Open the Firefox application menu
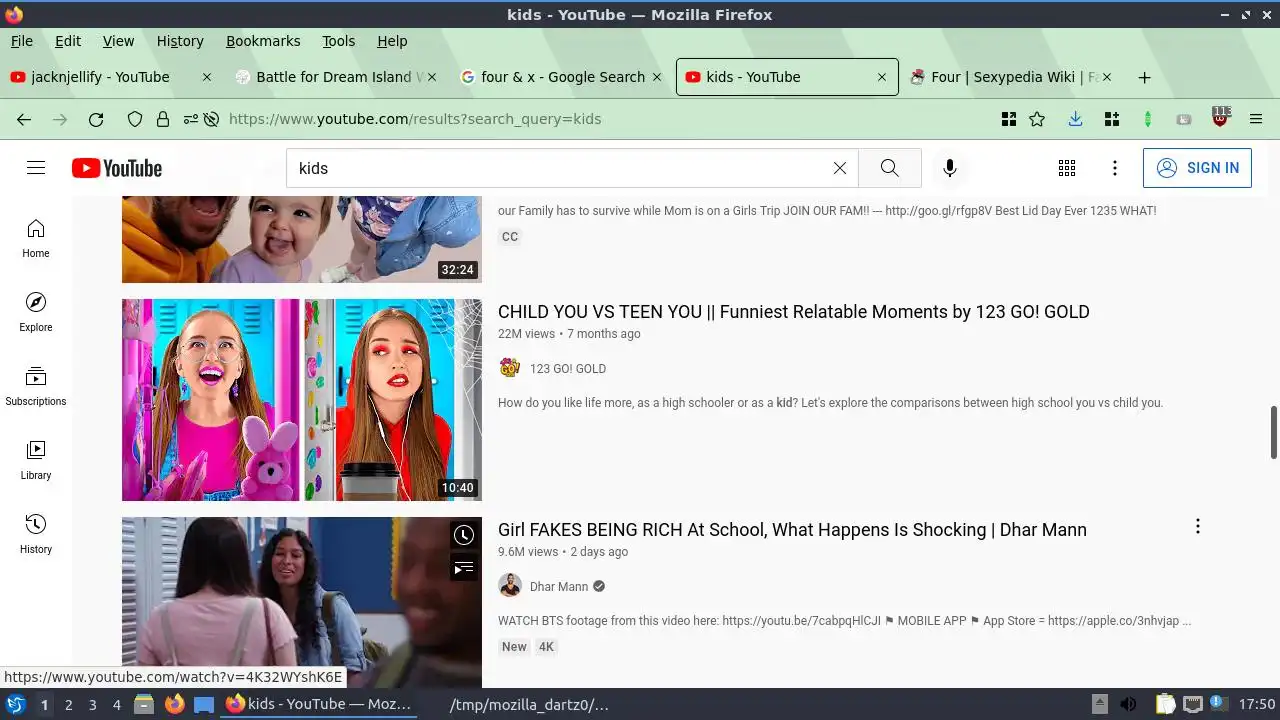Image resolution: width=1280 pixels, height=720 pixels. (x=1256, y=119)
